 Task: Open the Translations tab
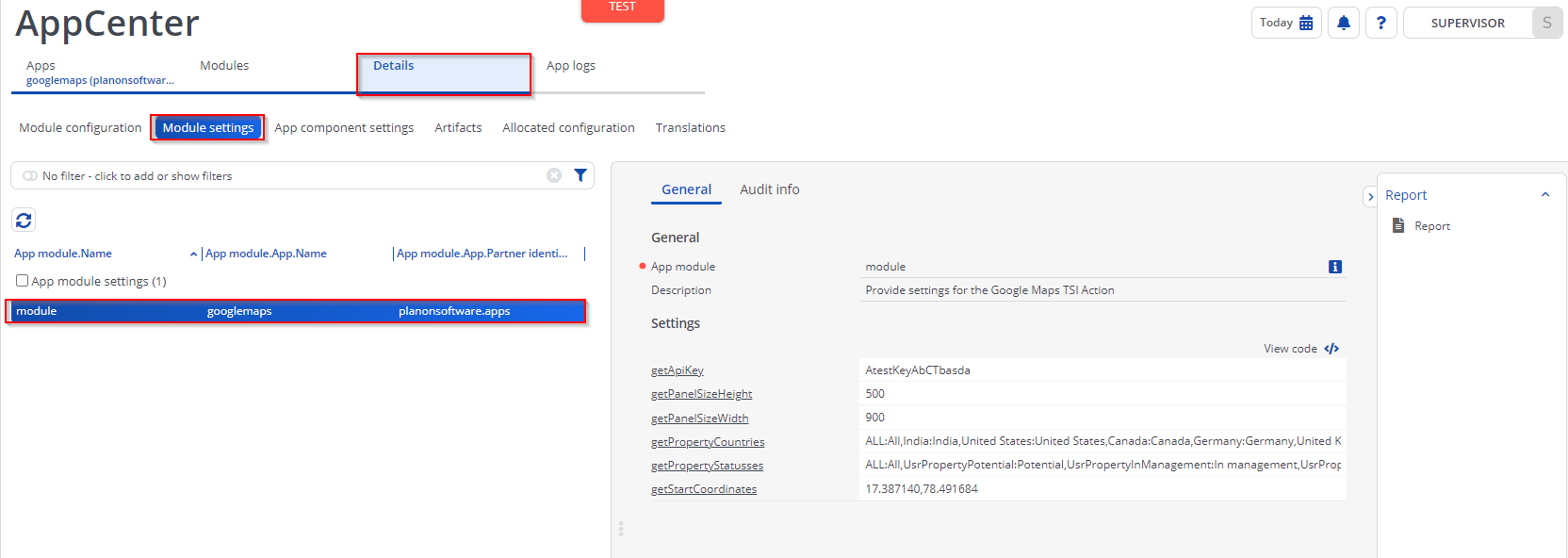[x=691, y=127]
